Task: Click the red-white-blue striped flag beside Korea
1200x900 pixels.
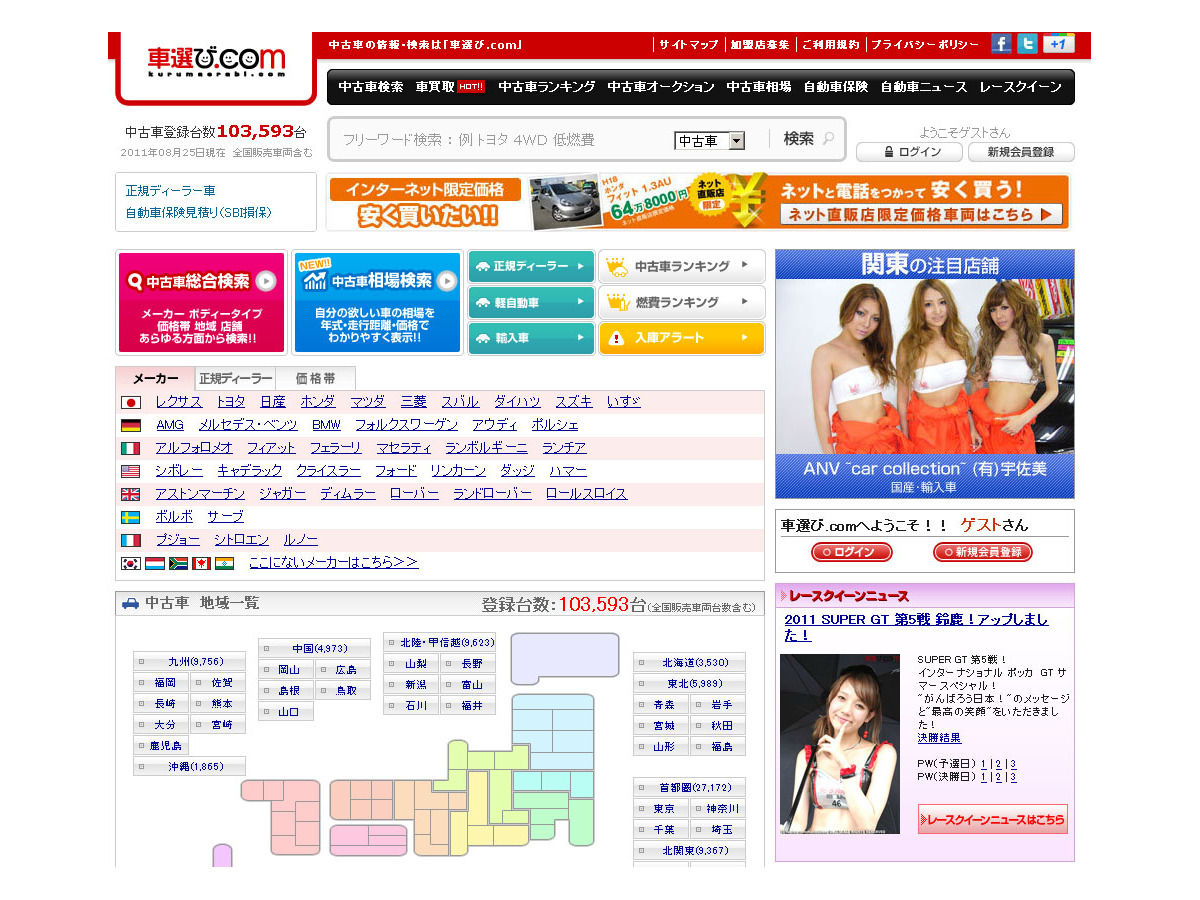Action: pyautogui.click(x=155, y=563)
